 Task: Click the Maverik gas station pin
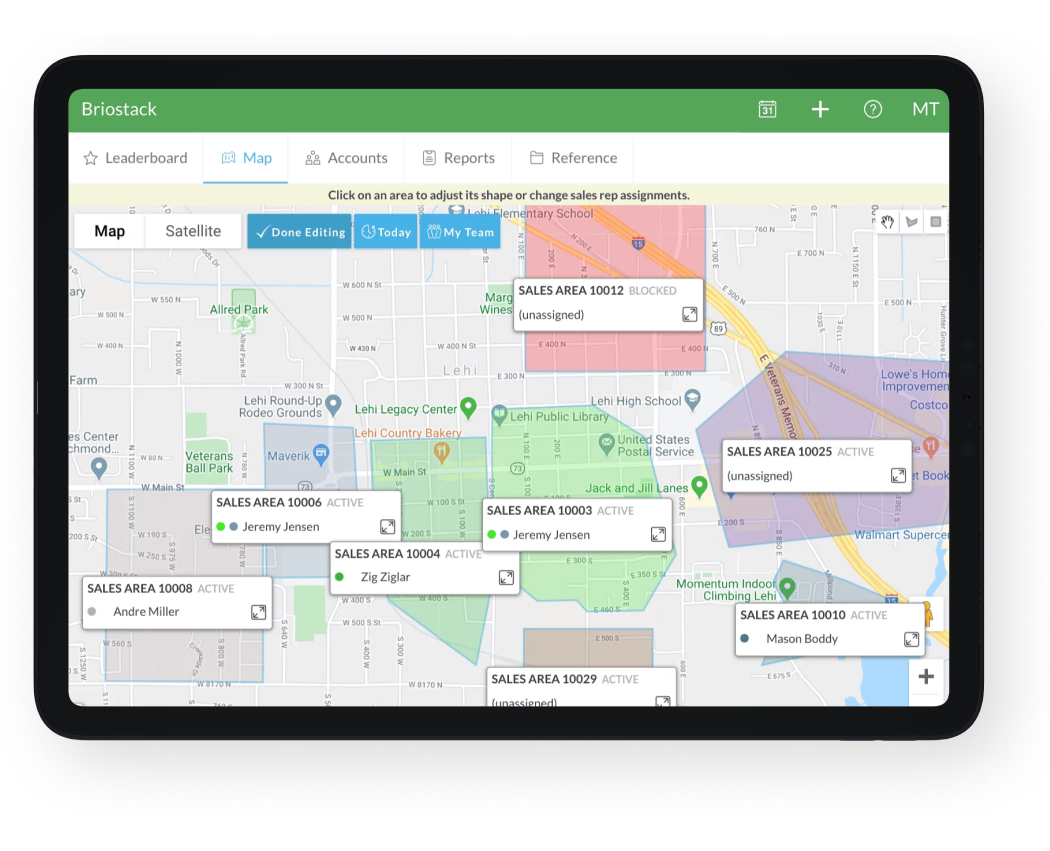pos(321,455)
